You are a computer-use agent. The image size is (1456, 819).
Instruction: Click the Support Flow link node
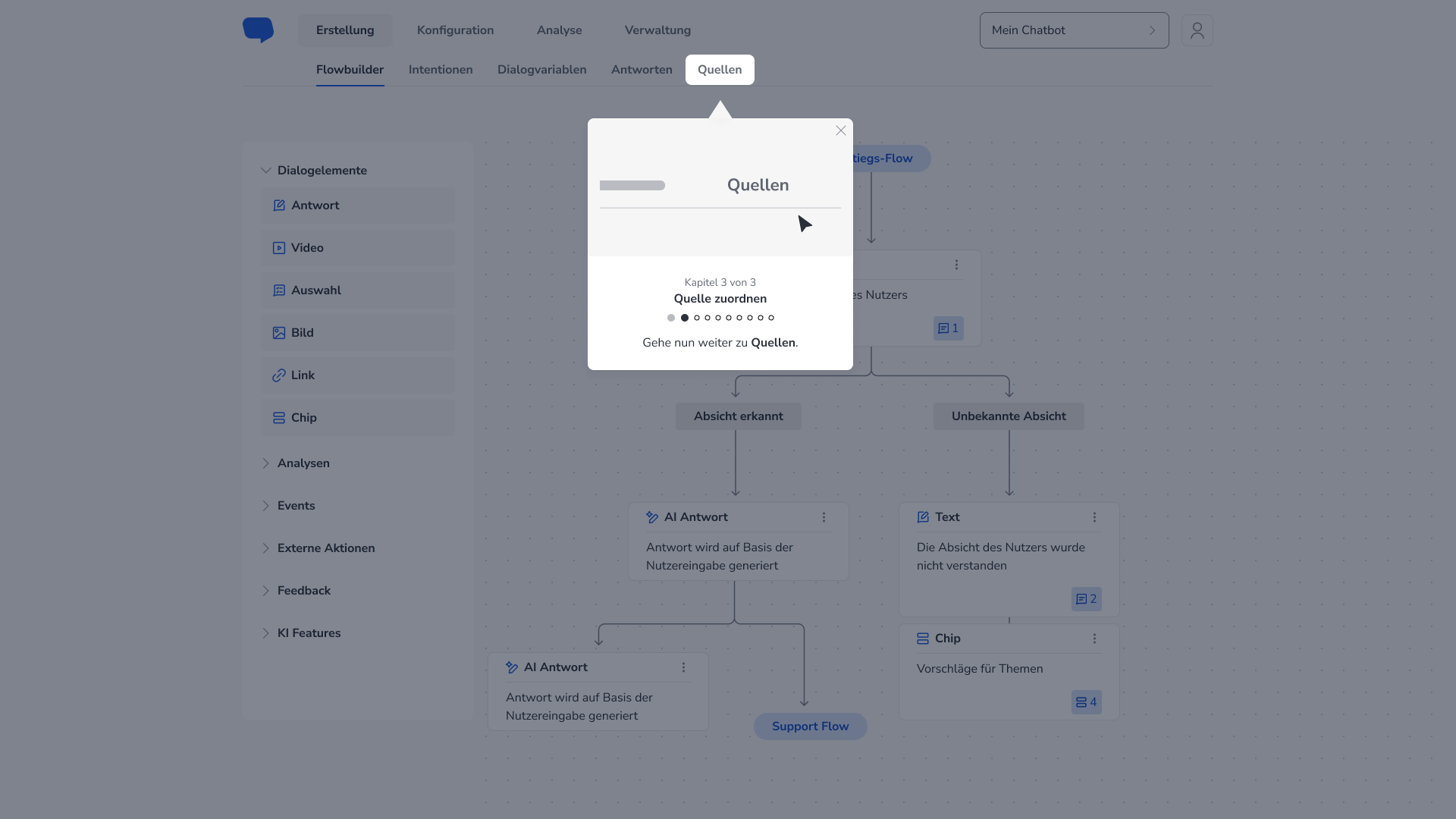click(x=810, y=726)
